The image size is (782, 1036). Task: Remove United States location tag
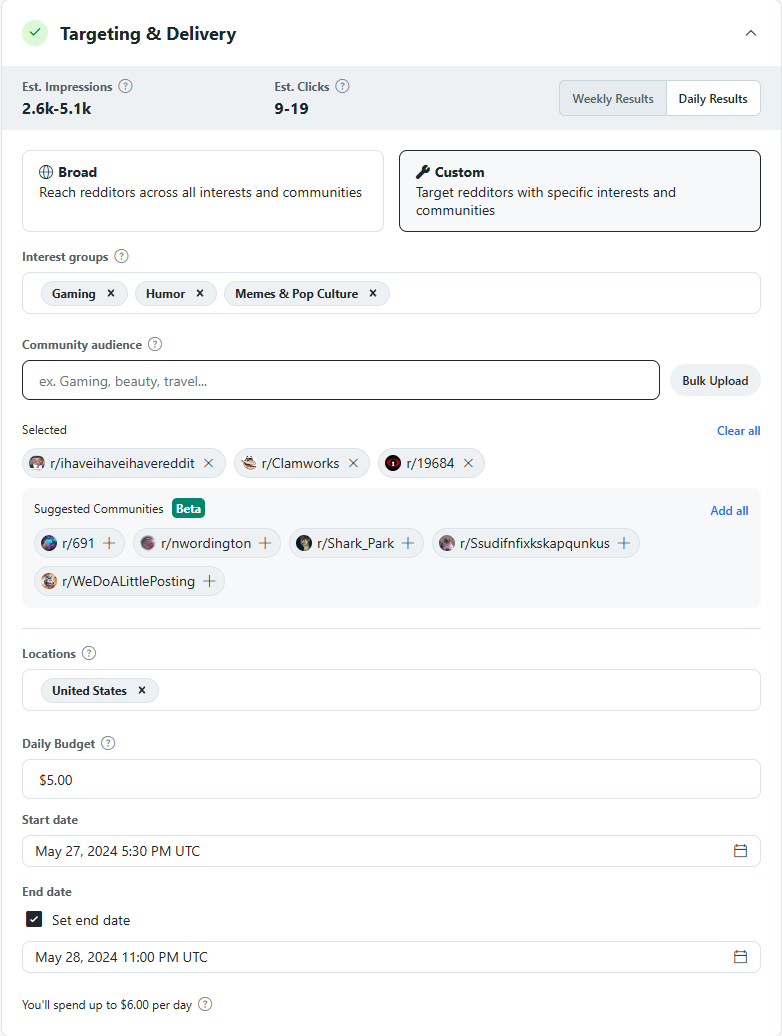point(142,691)
